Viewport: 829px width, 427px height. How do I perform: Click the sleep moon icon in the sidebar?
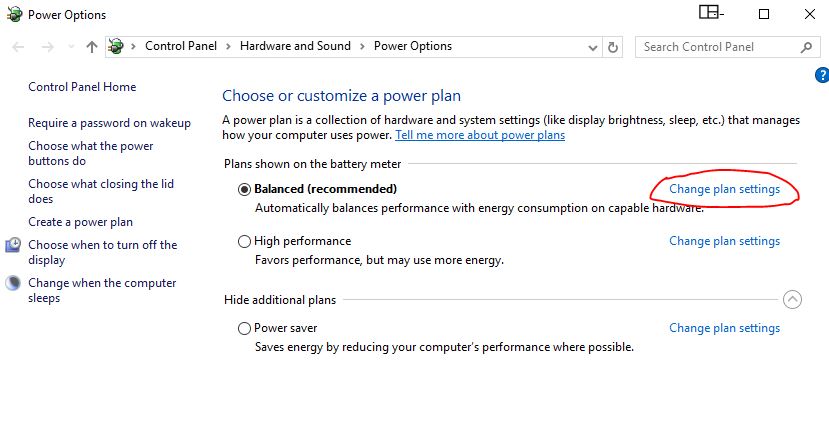coord(13,283)
